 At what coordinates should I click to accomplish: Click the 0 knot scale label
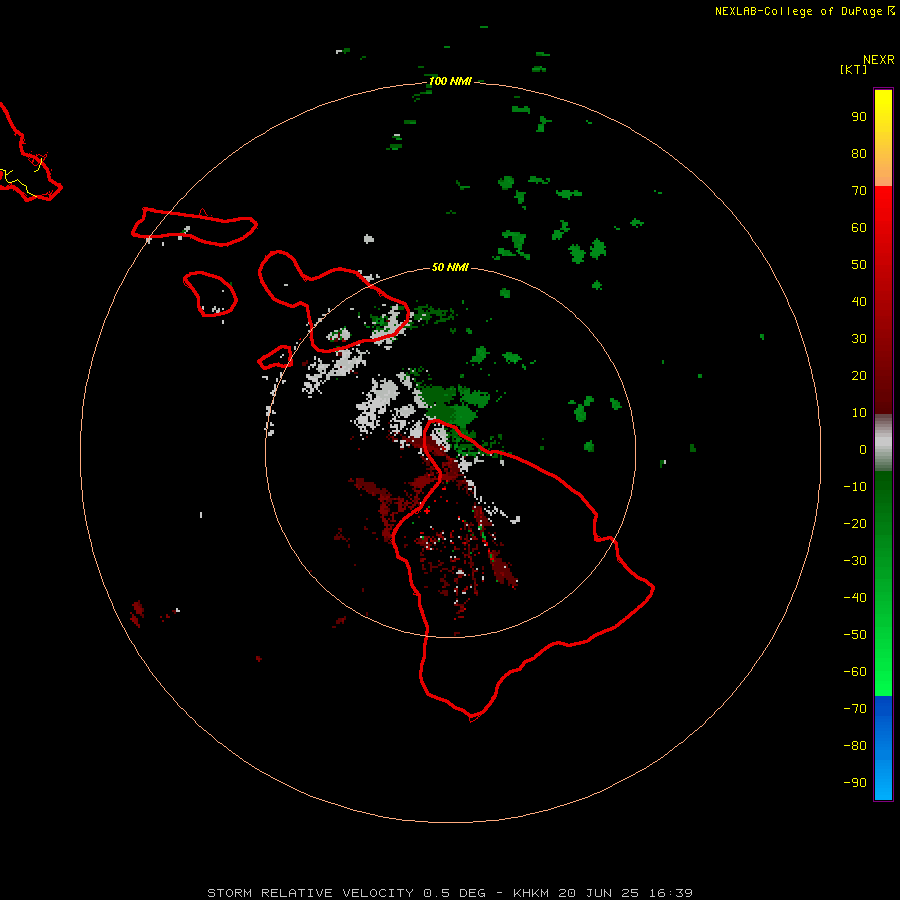pos(863,449)
